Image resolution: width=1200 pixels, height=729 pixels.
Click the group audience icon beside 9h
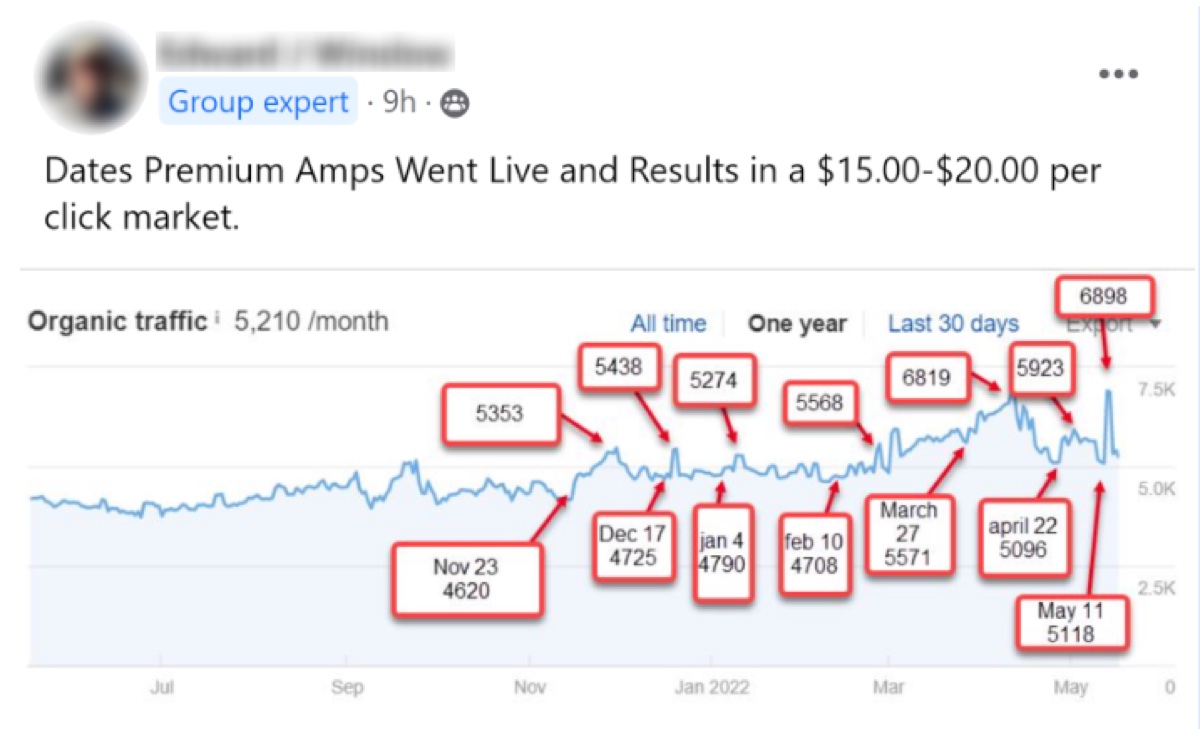click(x=455, y=103)
